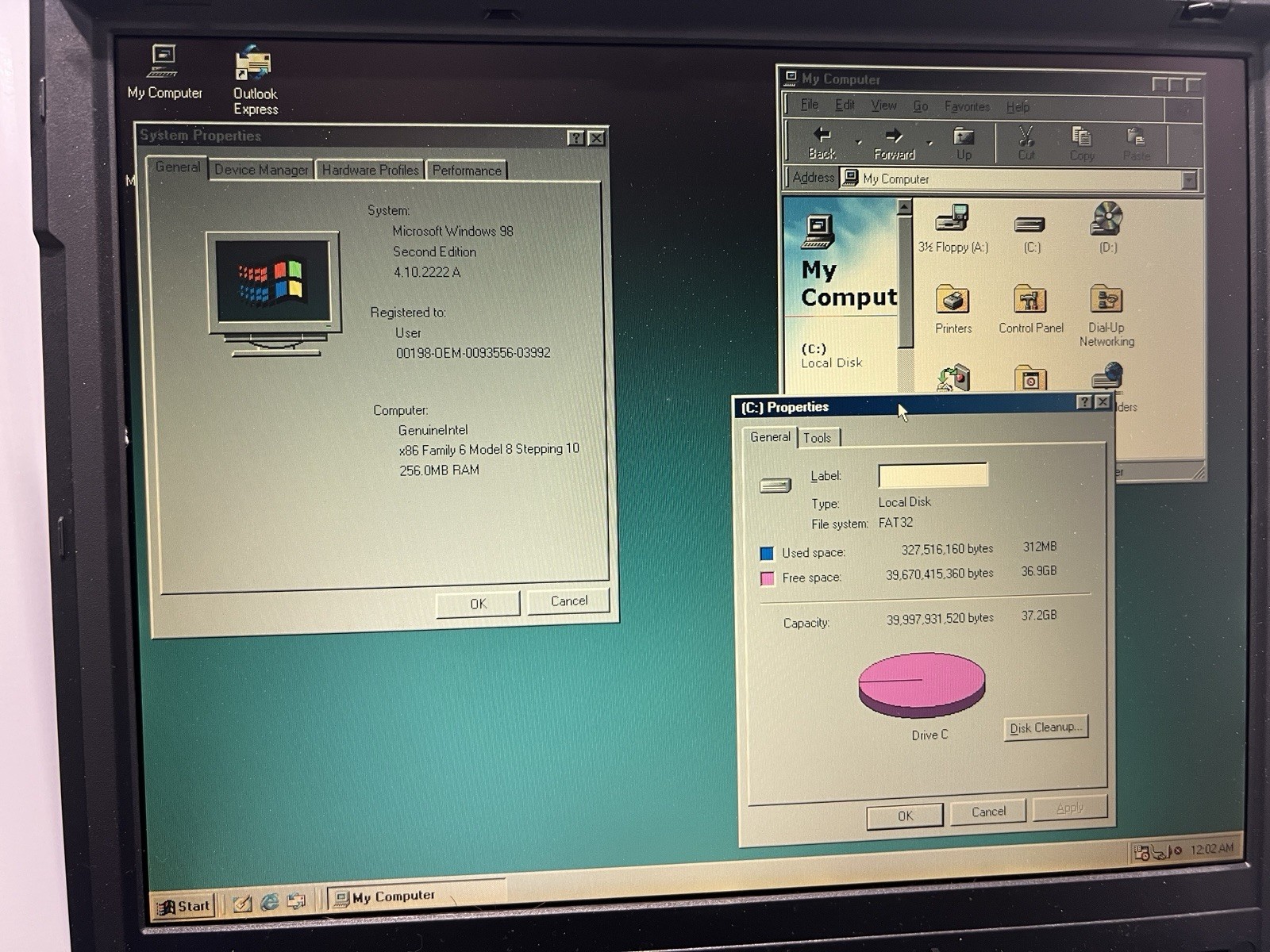Open the File menu in My Computer
The image size is (1270, 952).
(x=809, y=105)
